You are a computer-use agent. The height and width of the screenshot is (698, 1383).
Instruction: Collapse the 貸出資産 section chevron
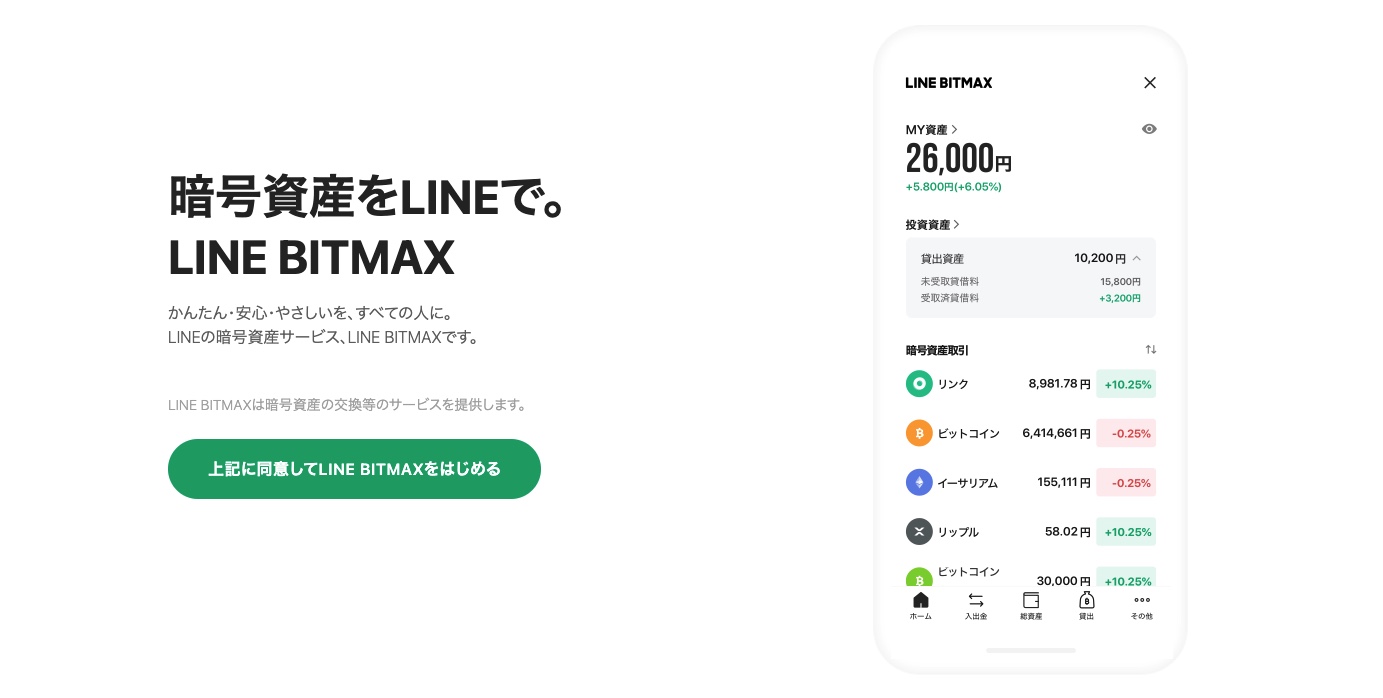pos(1136,258)
